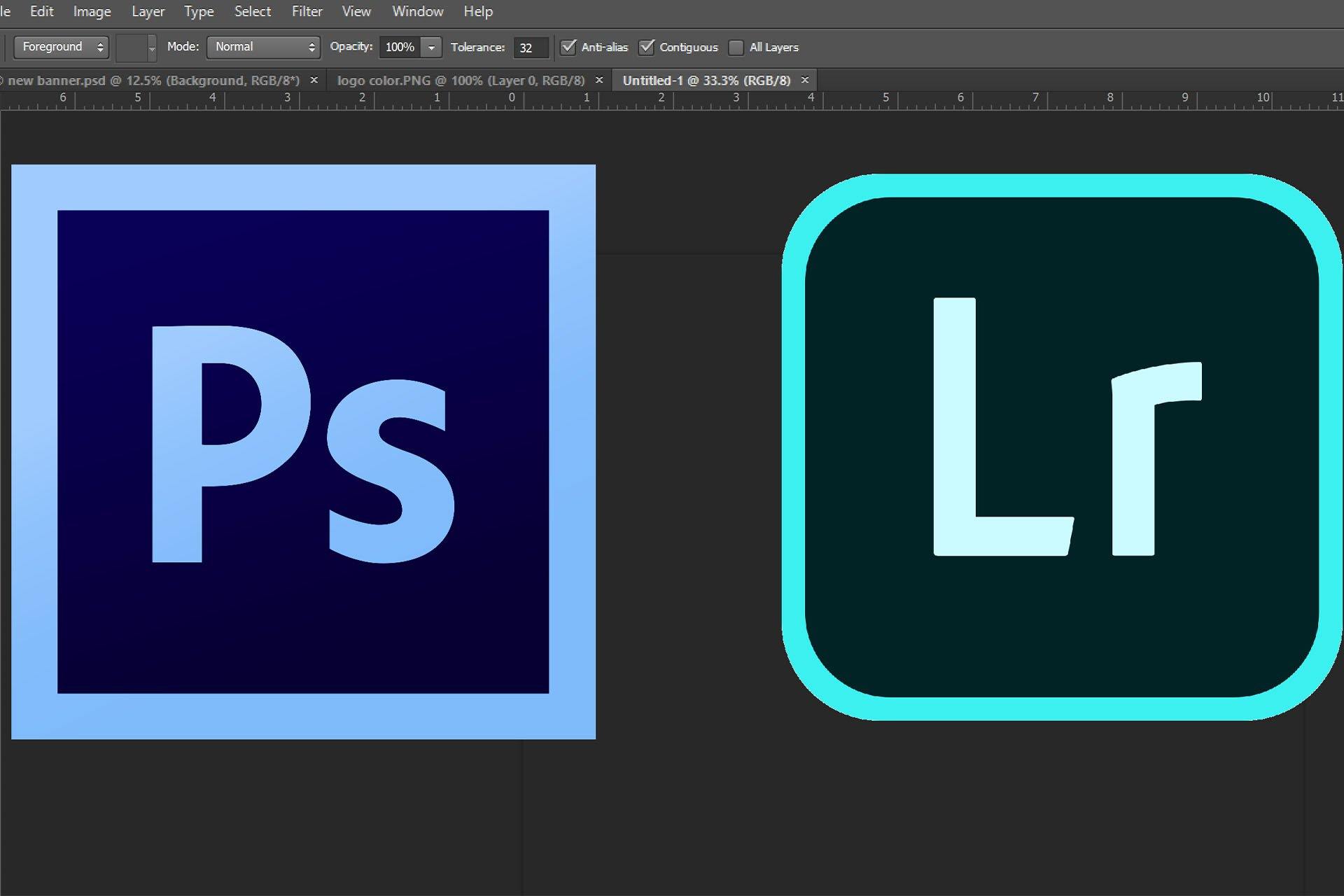
Task: Open the pattern picker swatch
Action: pos(131,48)
